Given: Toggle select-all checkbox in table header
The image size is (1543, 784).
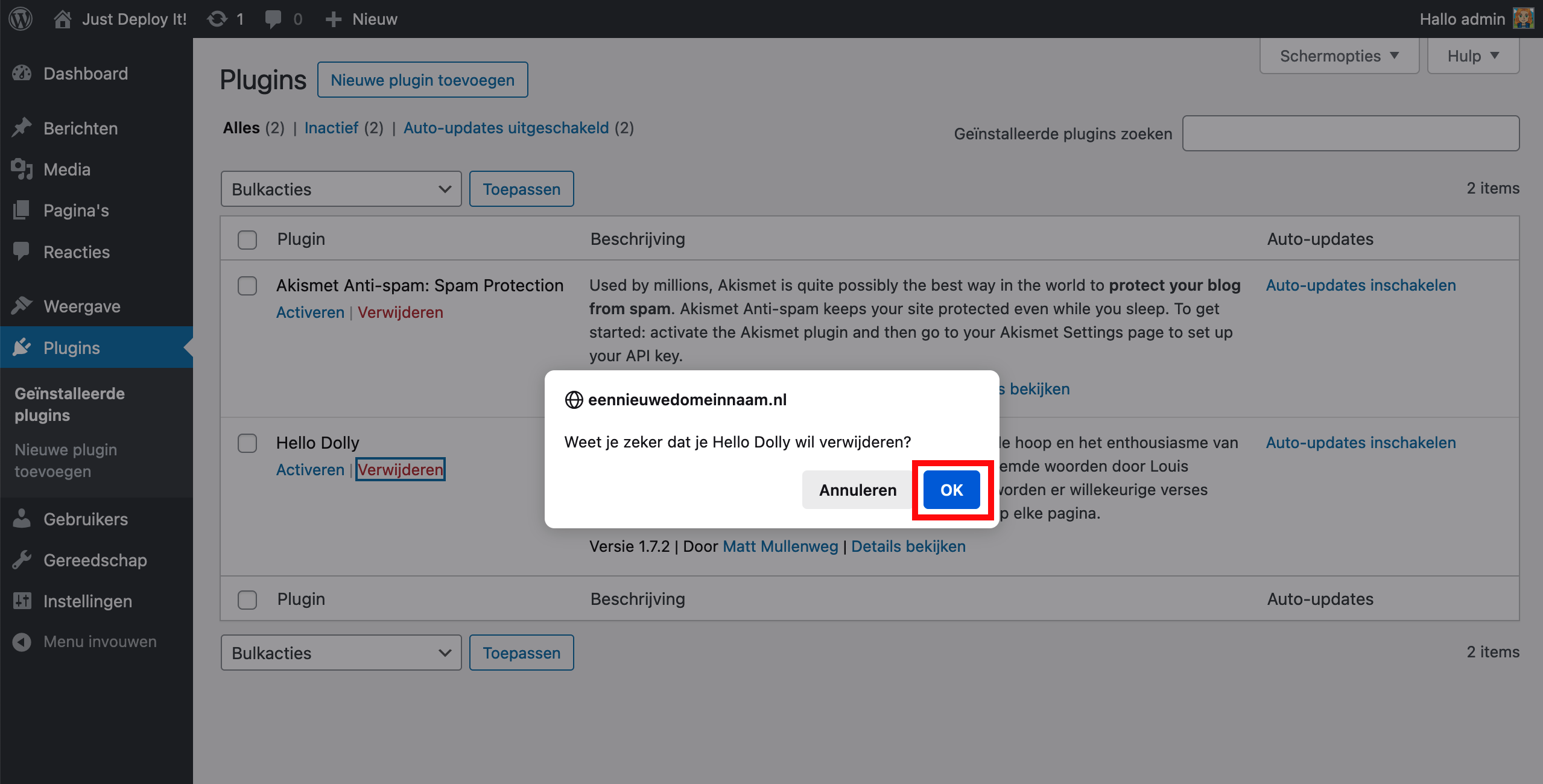Looking at the screenshot, I should [x=247, y=239].
